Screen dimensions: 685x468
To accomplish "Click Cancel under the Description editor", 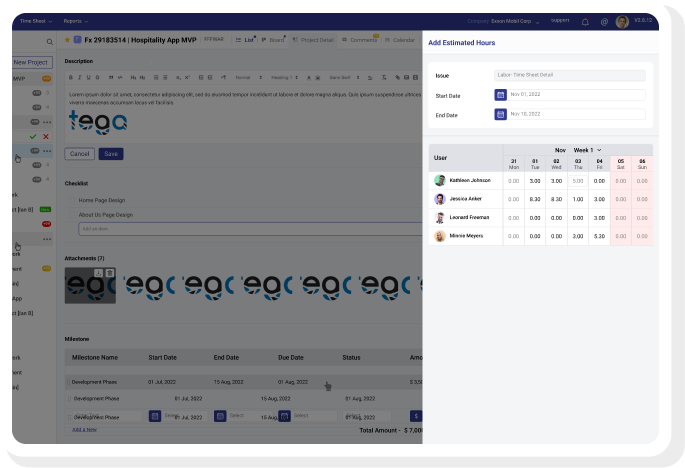I will pos(80,154).
